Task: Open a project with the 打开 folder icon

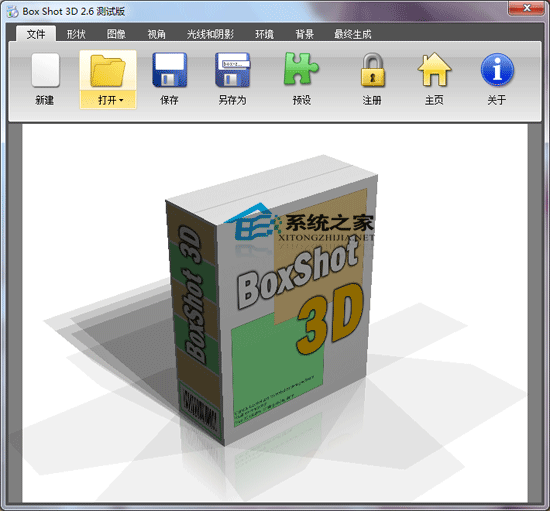Action: click(x=108, y=70)
